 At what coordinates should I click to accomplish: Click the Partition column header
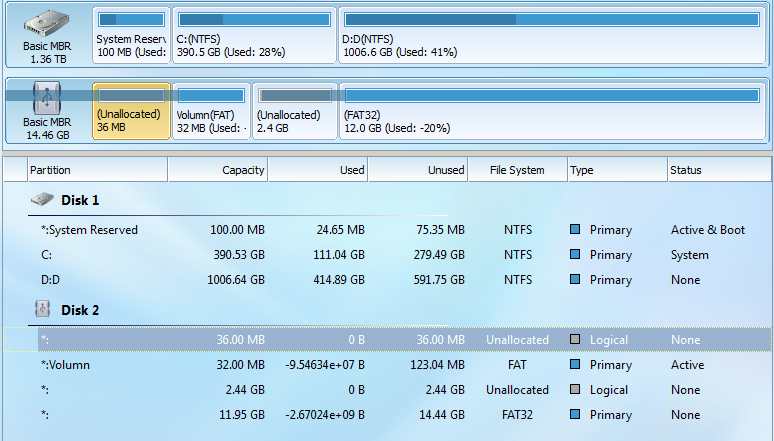97,170
